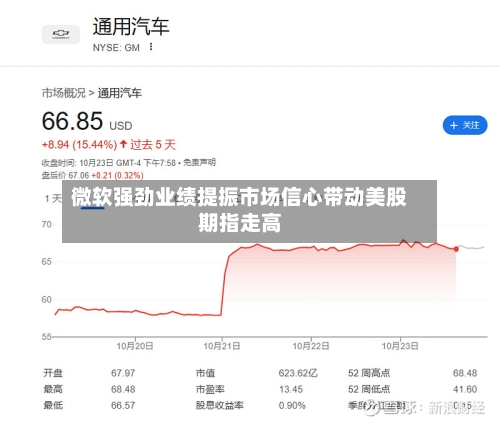Click the 10月21日 date label on axis
The width and height of the screenshot is (500, 423).
[222, 346]
